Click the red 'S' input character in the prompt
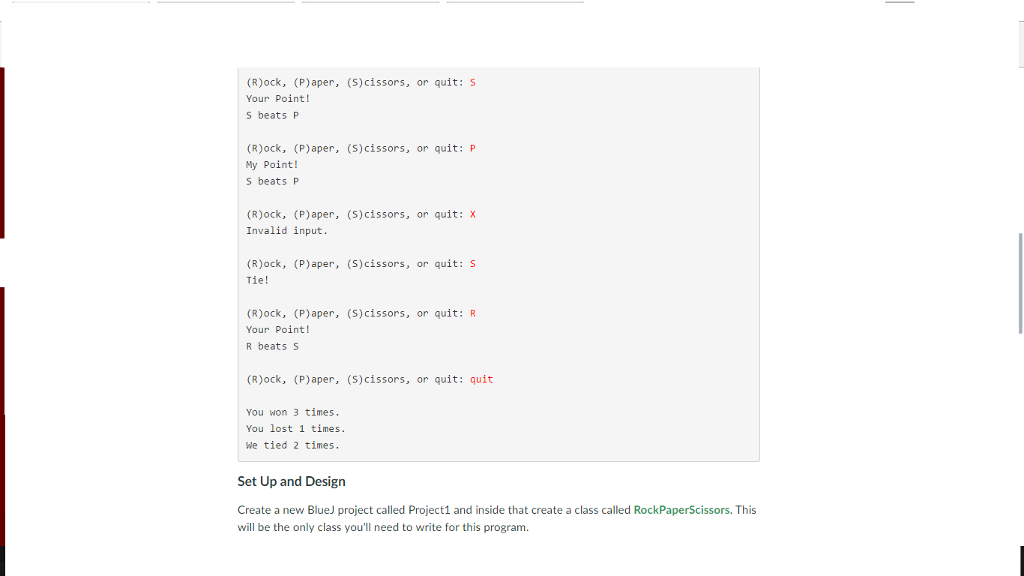The height and width of the screenshot is (576, 1024). pos(472,82)
